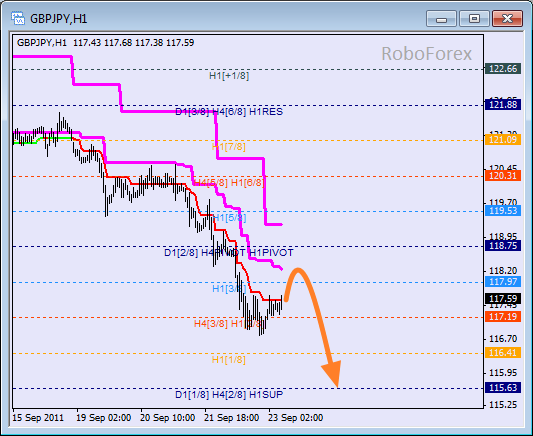Click the orange 121.09 price label
The height and width of the screenshot is (436, 533).
(x=503, y=140)
